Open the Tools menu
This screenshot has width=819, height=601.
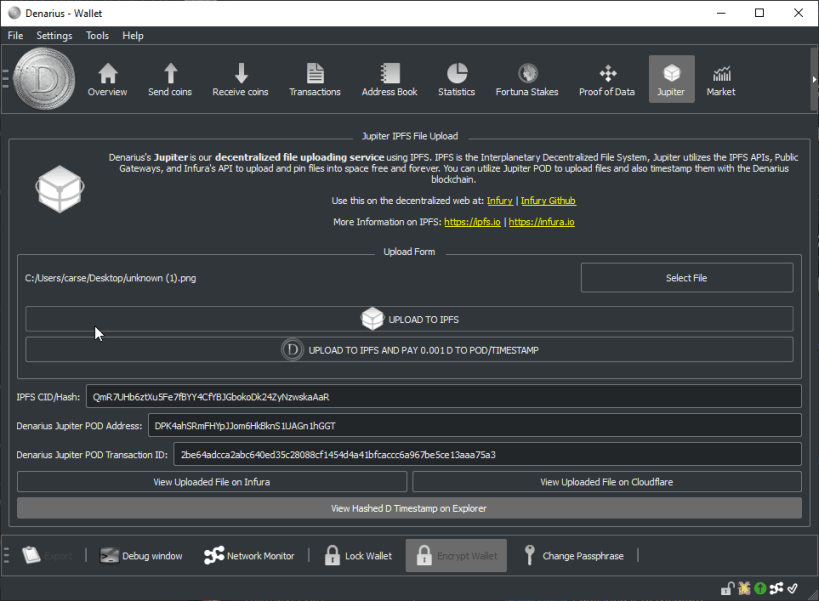tap(97, 36)
